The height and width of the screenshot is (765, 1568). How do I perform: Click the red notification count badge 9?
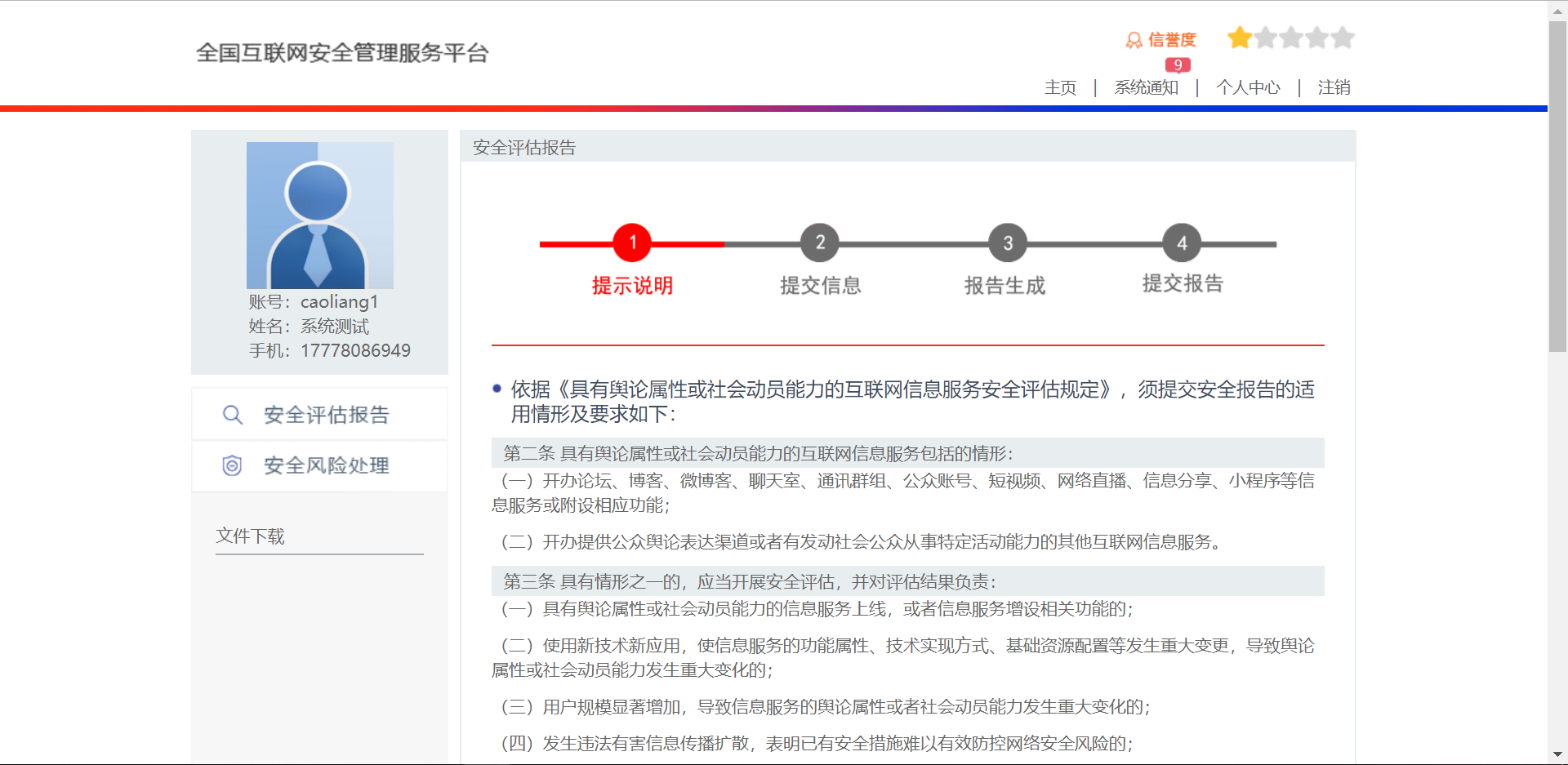1178,64
